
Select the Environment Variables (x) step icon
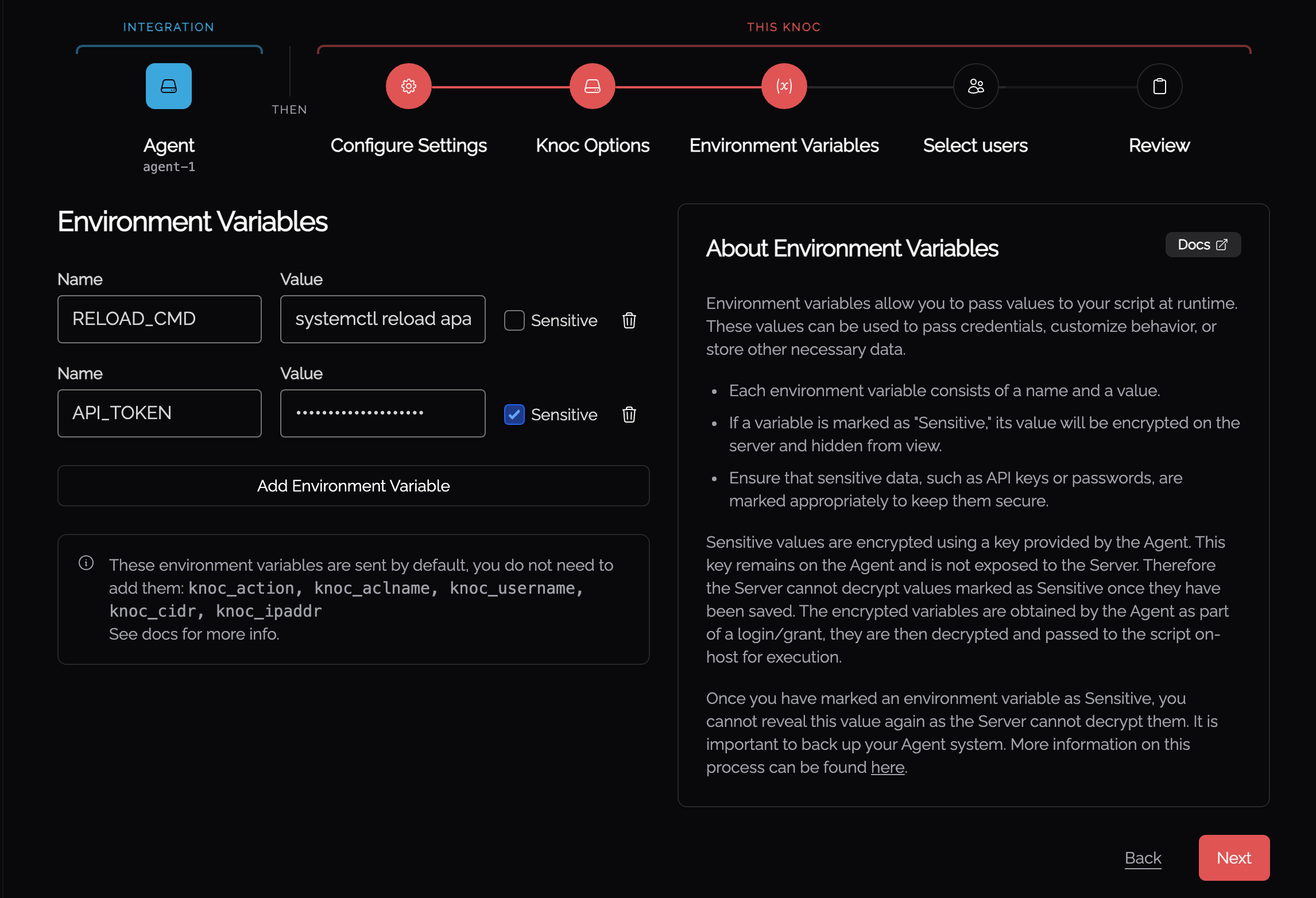(x=784, y=86)
